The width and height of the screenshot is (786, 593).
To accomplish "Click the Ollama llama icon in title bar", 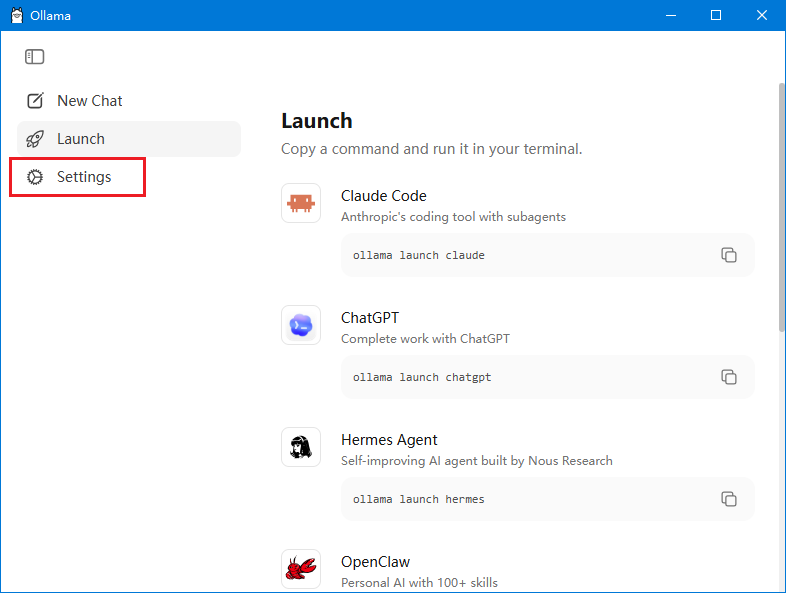I will [17, 16].
